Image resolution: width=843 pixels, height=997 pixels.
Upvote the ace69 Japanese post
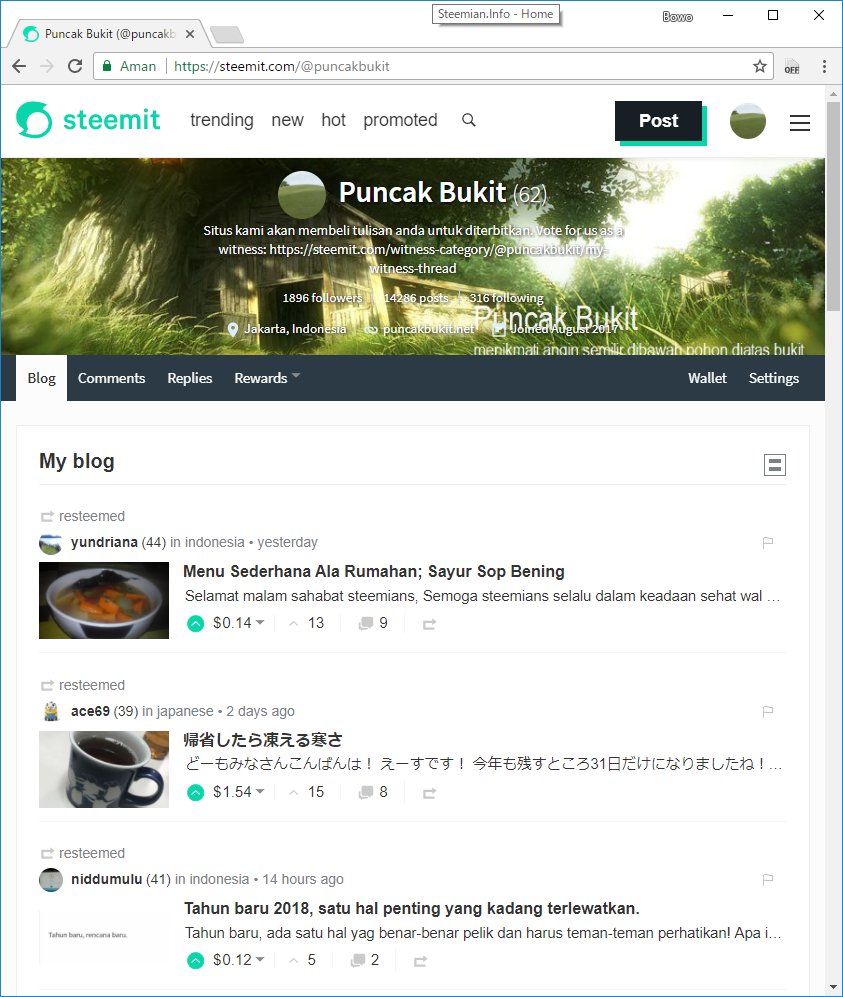(196, 793)
